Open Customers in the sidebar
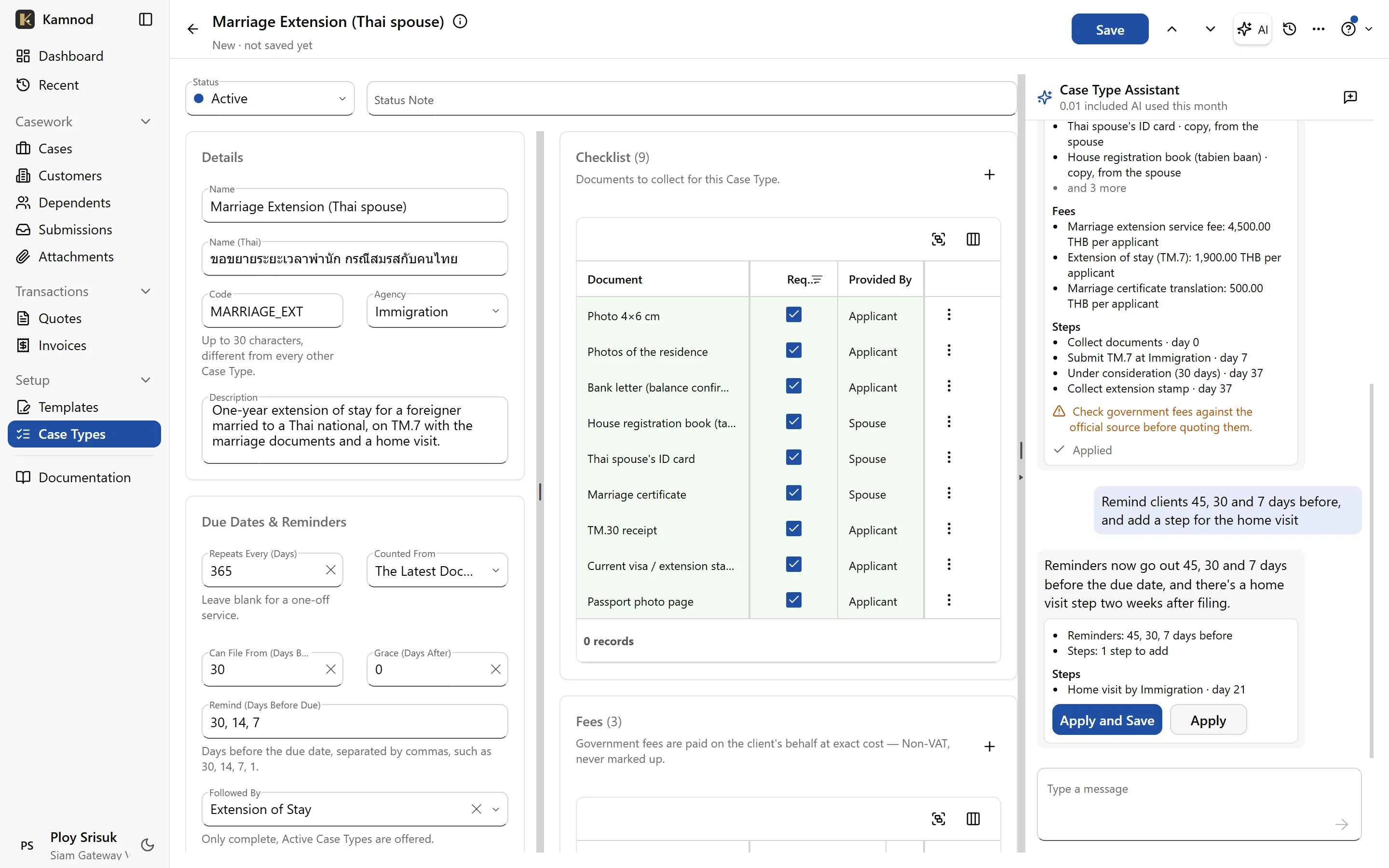 (84, 176)
